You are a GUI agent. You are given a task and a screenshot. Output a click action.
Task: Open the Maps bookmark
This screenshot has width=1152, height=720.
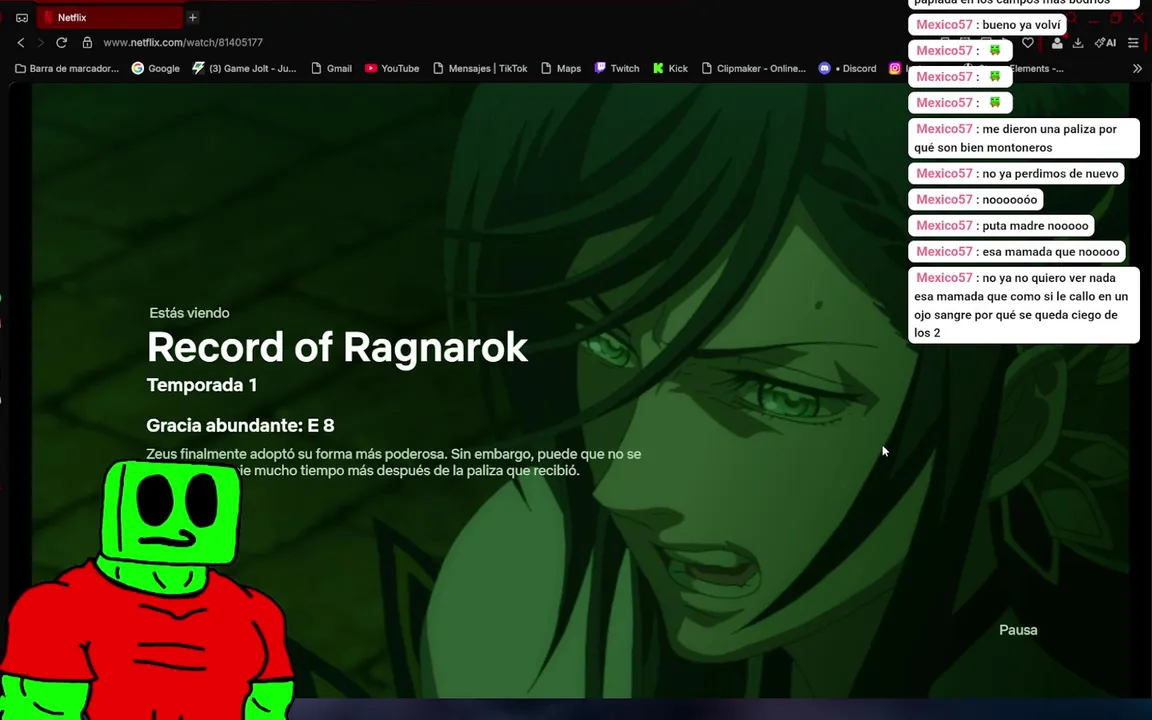pos(561,68)
